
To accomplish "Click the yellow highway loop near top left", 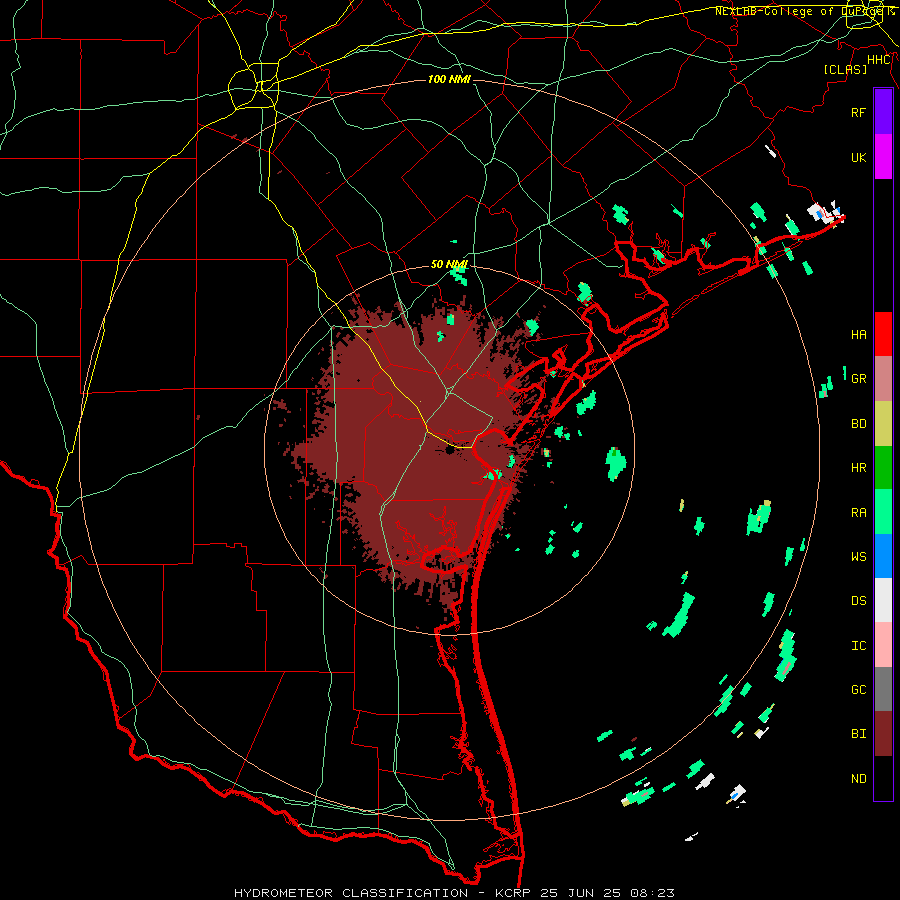I will tap(253, 88).
